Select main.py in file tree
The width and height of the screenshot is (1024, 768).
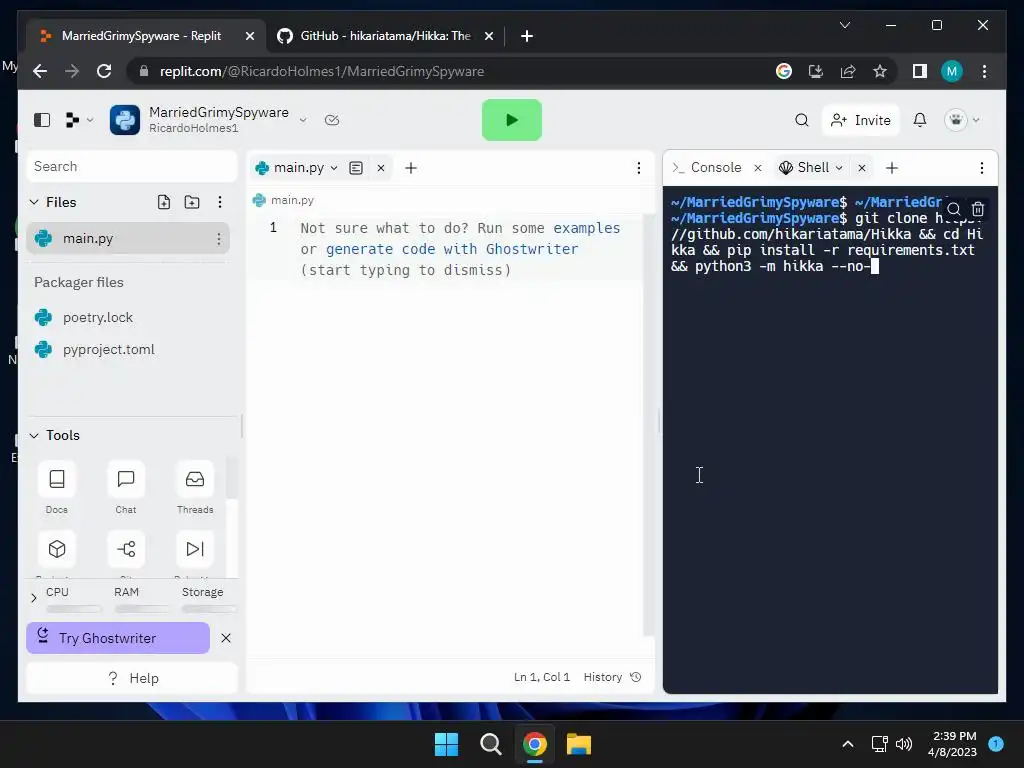[128, 238]
